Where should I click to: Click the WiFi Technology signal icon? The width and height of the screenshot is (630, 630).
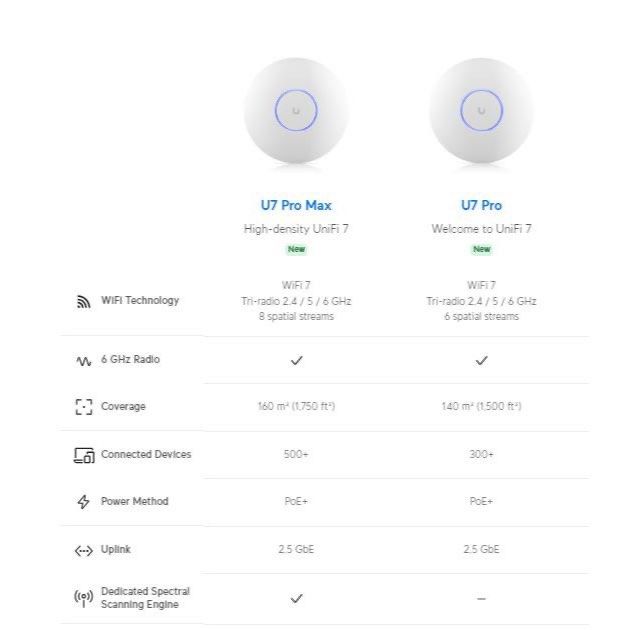pyautogui.click(x=84, y=301)
